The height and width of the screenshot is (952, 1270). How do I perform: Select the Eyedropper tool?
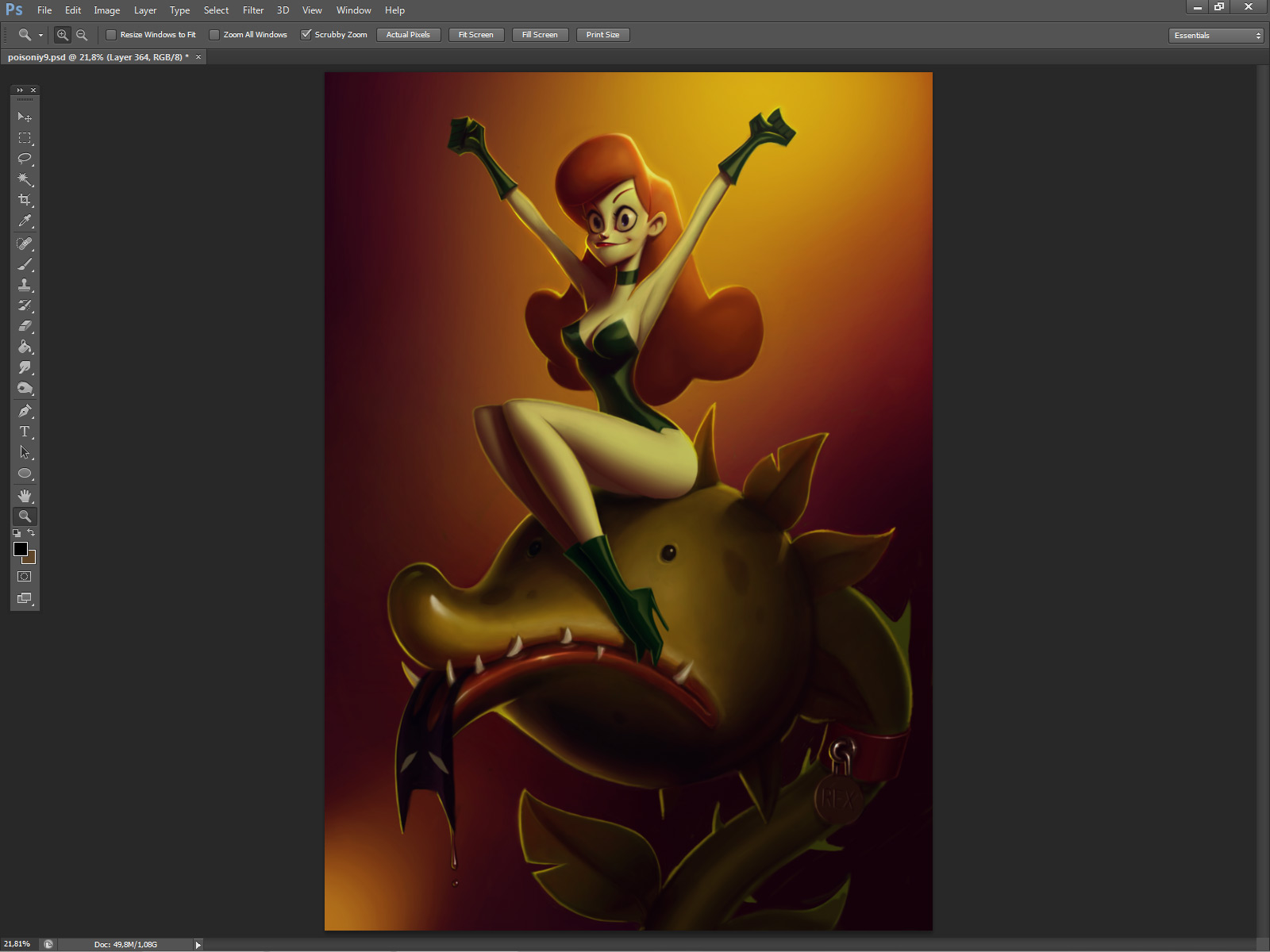pos(25,221)
